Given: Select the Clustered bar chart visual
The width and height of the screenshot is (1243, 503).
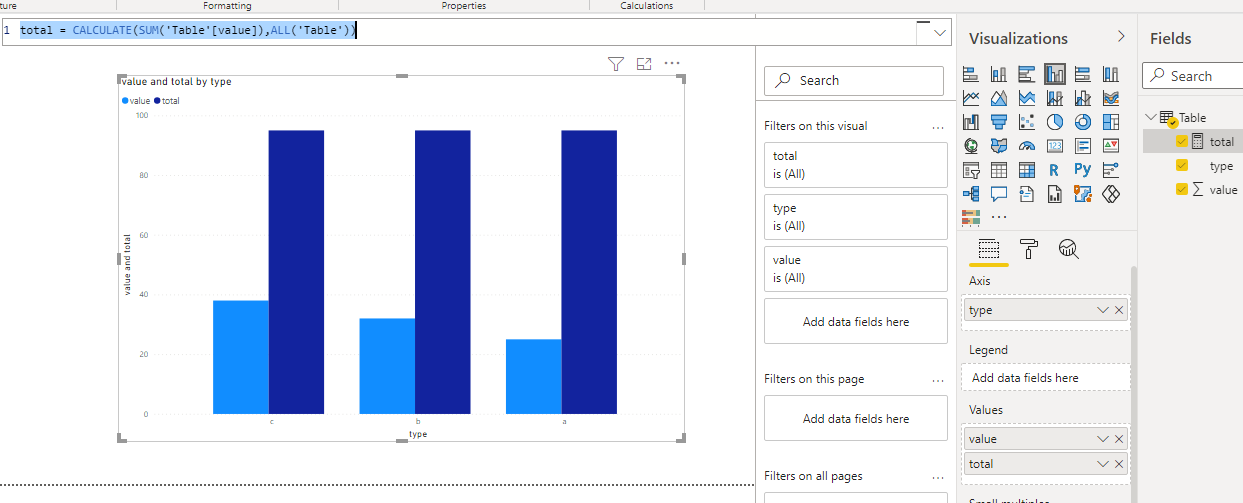Looking at the screenshot, I should pyautogui.click(x=1027, y=74).
